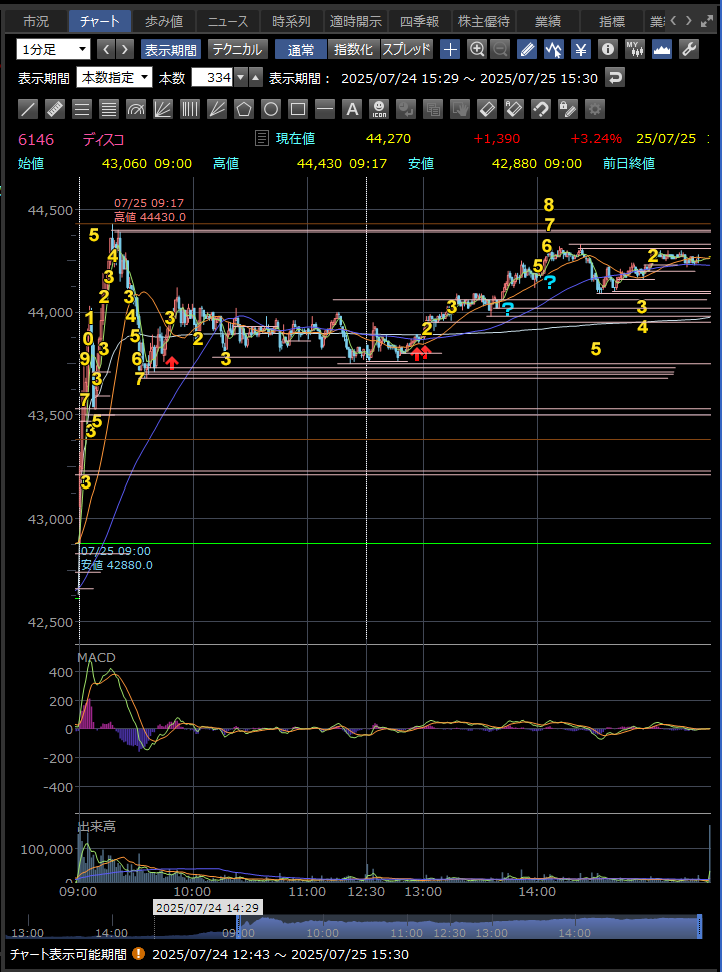Toggle the スプレッド chart mode

coord(406,50)
